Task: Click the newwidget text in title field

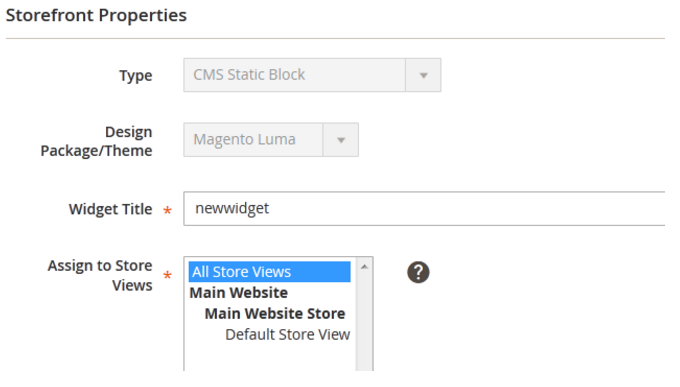Action: click(x=232, y=208)
